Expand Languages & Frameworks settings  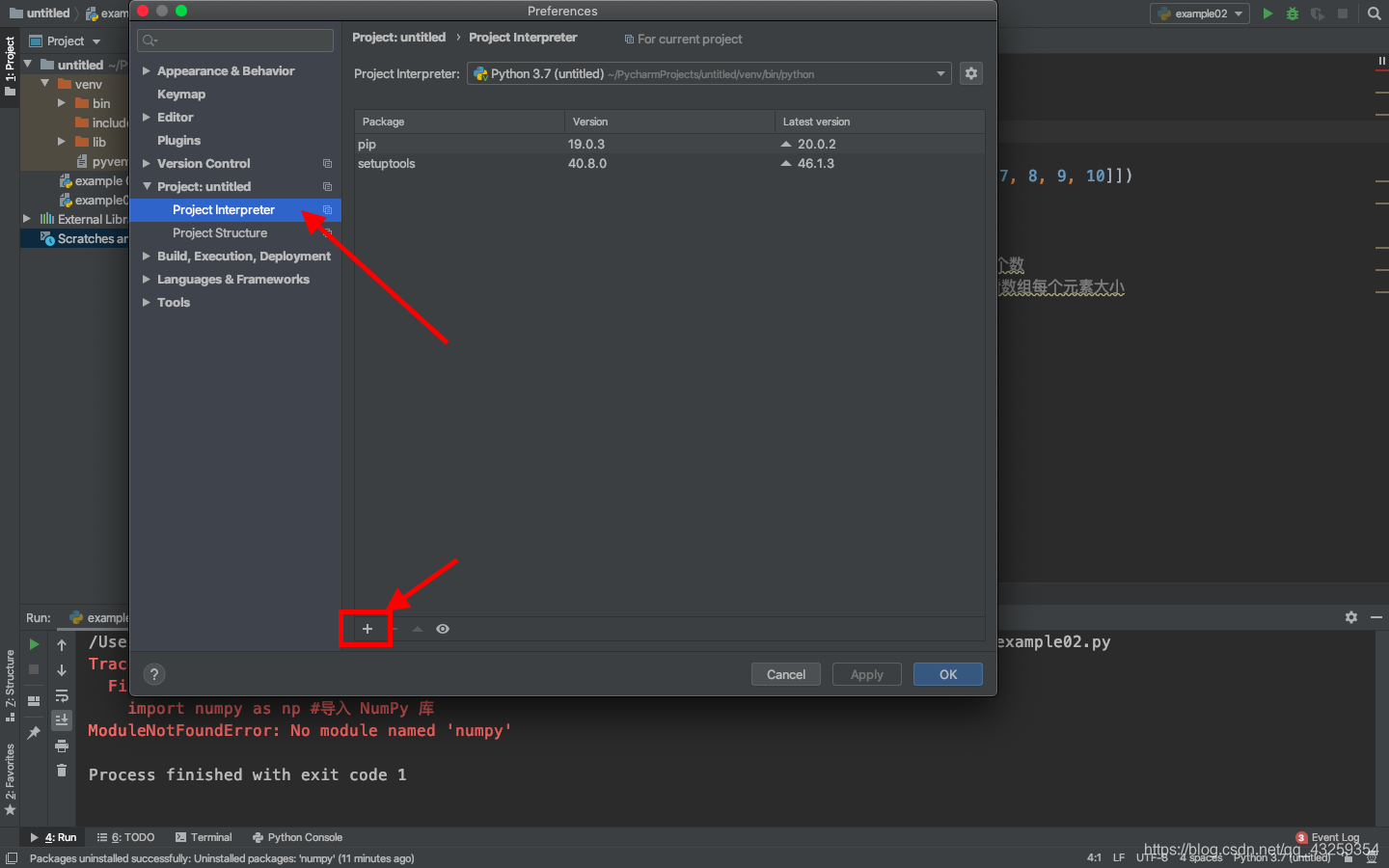(147, 280)
